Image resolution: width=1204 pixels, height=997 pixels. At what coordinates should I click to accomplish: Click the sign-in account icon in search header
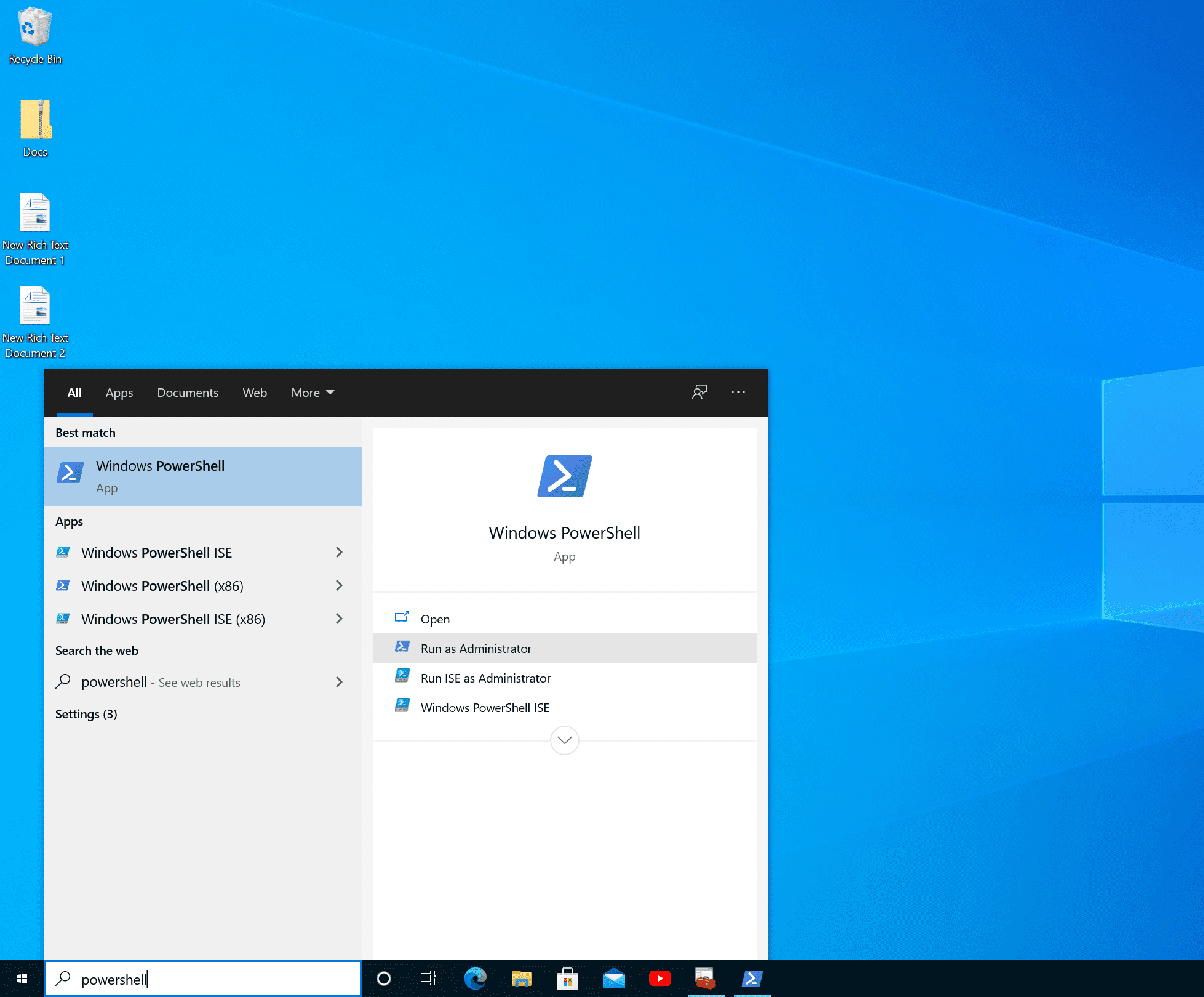(x=699, y=392)
